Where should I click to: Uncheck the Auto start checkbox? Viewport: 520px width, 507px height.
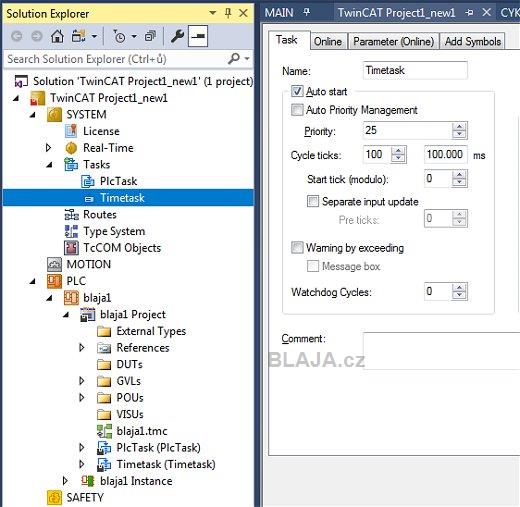coord(297,91)
